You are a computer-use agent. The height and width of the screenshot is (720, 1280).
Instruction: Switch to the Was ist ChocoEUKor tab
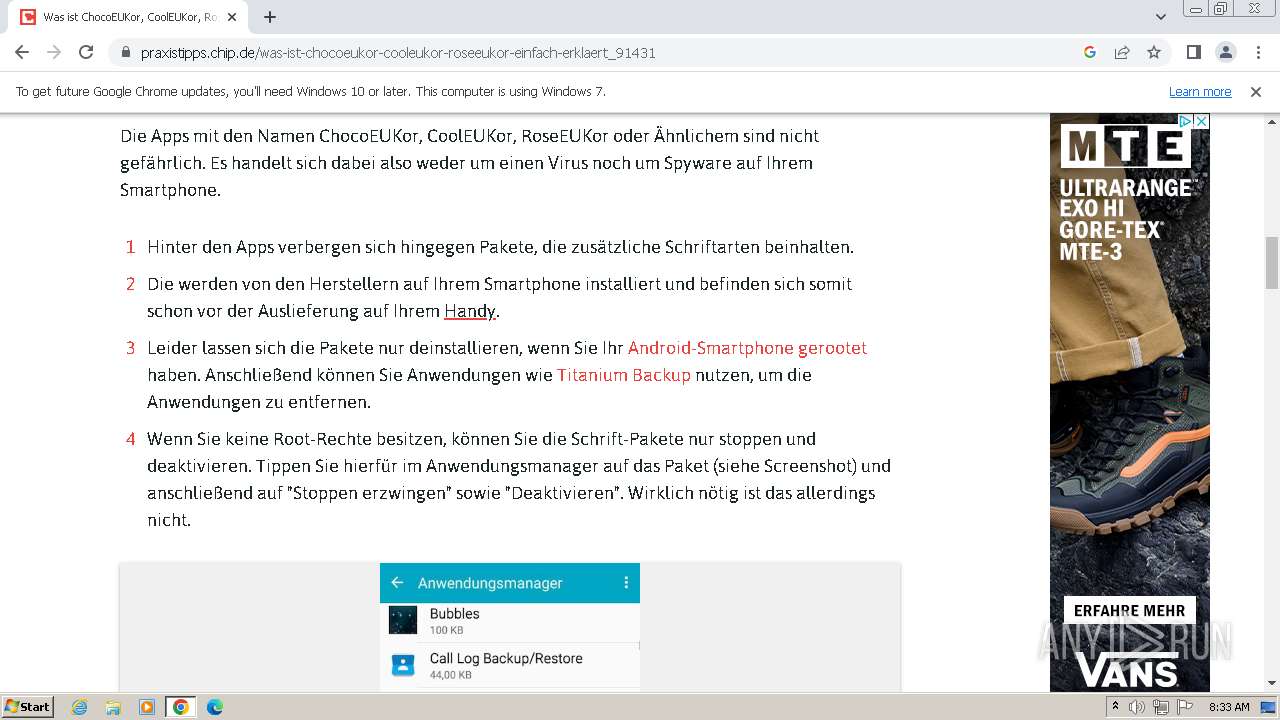[130, 17]
